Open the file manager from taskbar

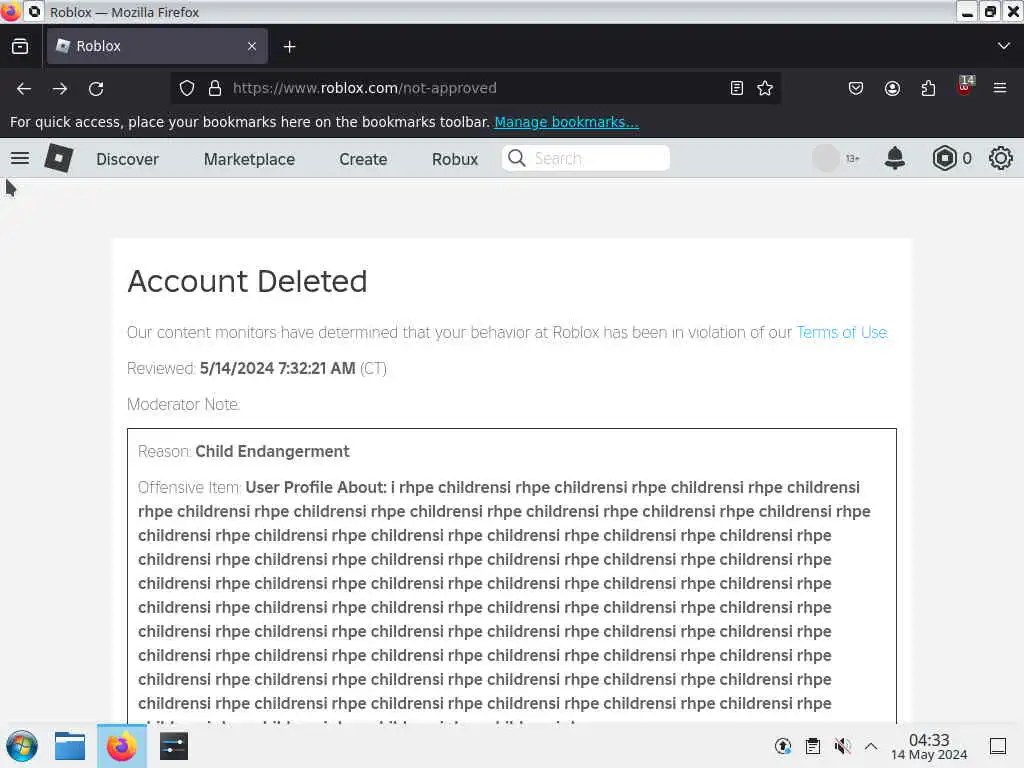click(70, 746)
